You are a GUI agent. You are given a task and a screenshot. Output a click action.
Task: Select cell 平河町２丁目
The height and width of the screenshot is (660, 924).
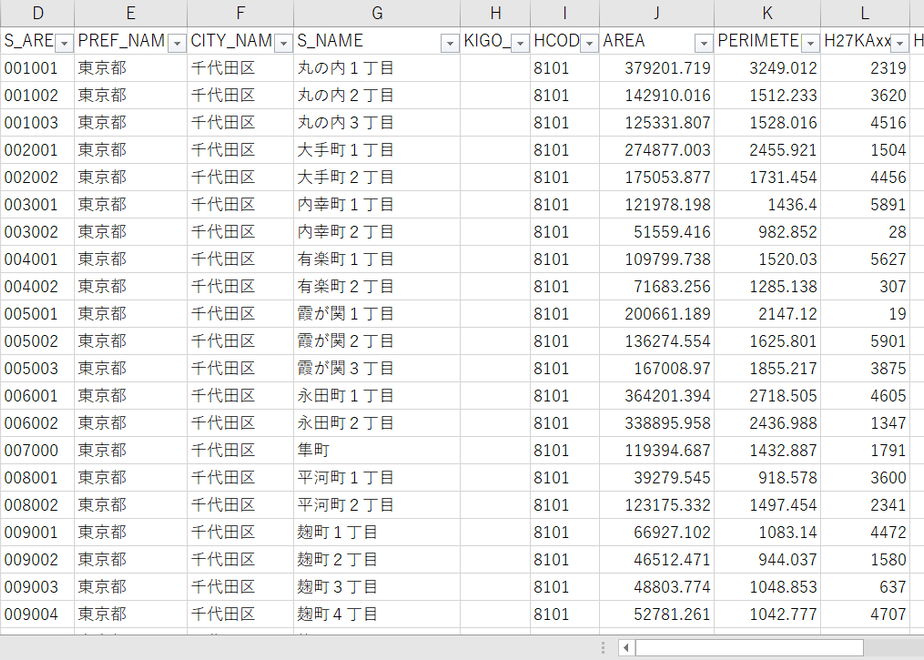[x=377, y=505]
